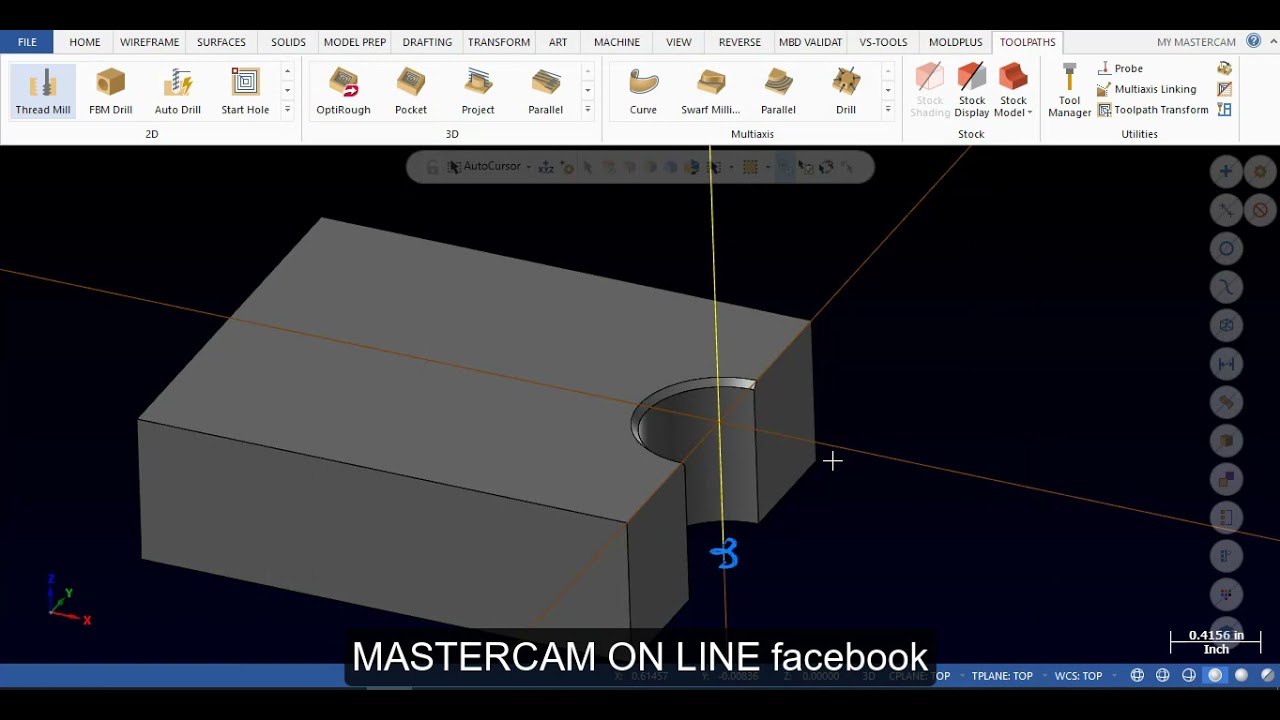Open the FILE menu
The image size is (1280, 720).
27,42
